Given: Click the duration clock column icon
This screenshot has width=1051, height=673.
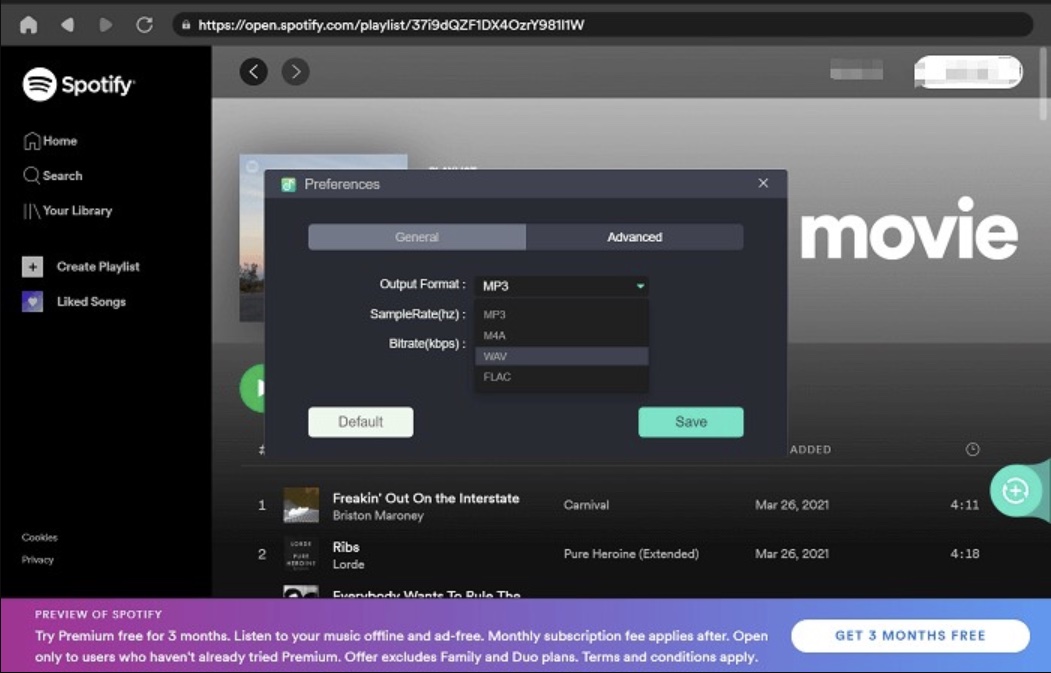Looking at the screenshot, I should [x=973, y=449].
